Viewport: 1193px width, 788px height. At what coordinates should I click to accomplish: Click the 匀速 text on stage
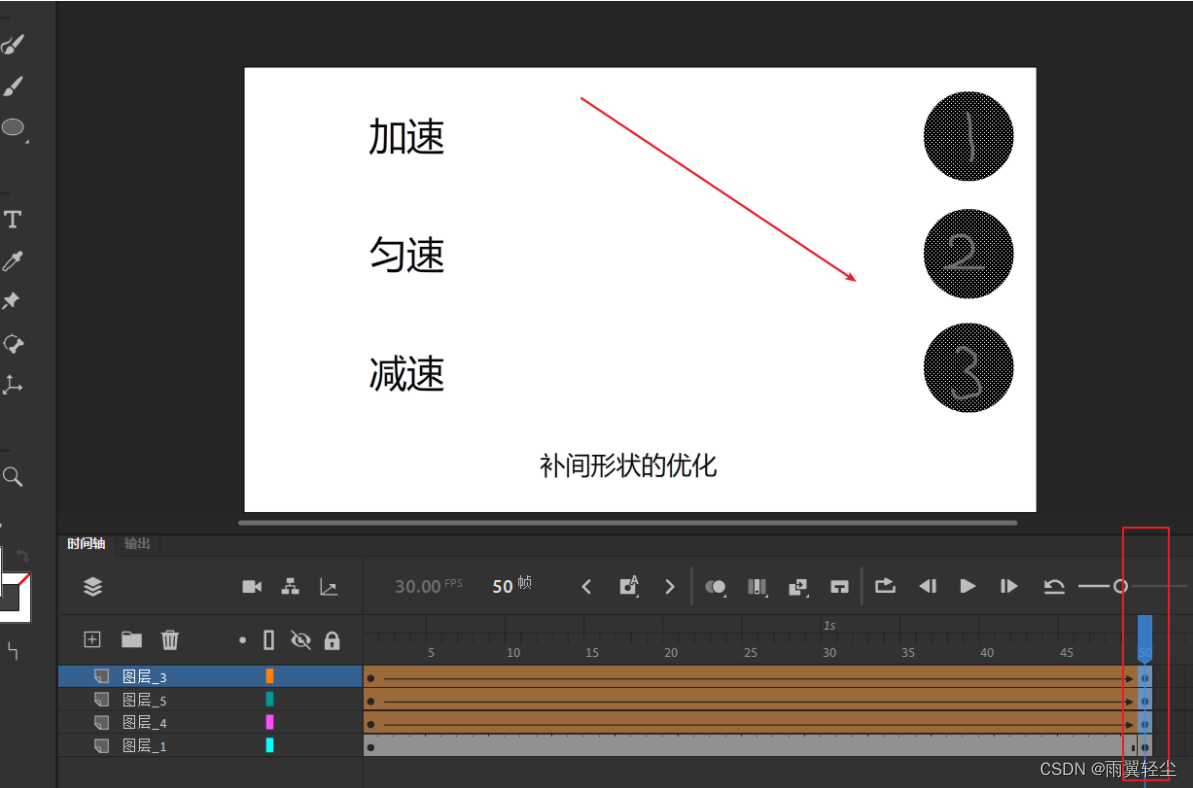pyautogui.click(x=406, y=255)
